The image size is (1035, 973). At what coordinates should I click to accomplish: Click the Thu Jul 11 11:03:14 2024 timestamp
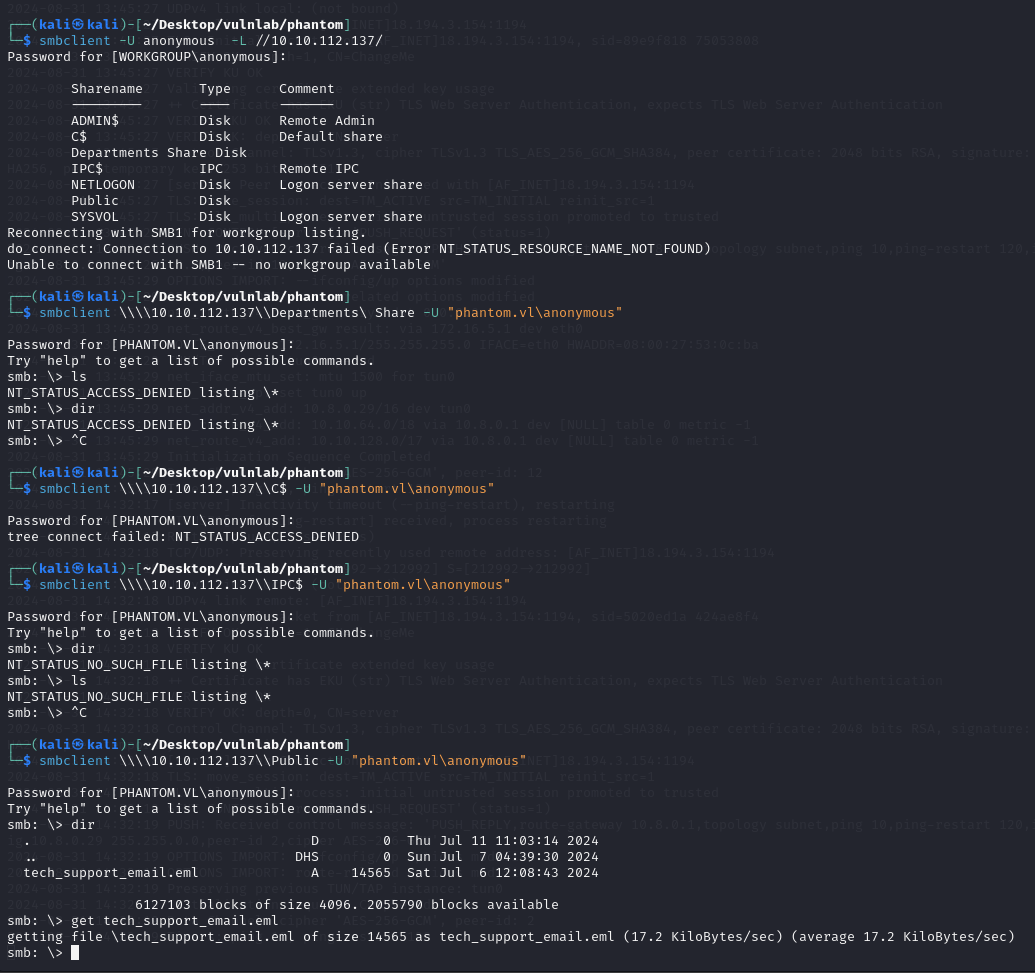502,841
